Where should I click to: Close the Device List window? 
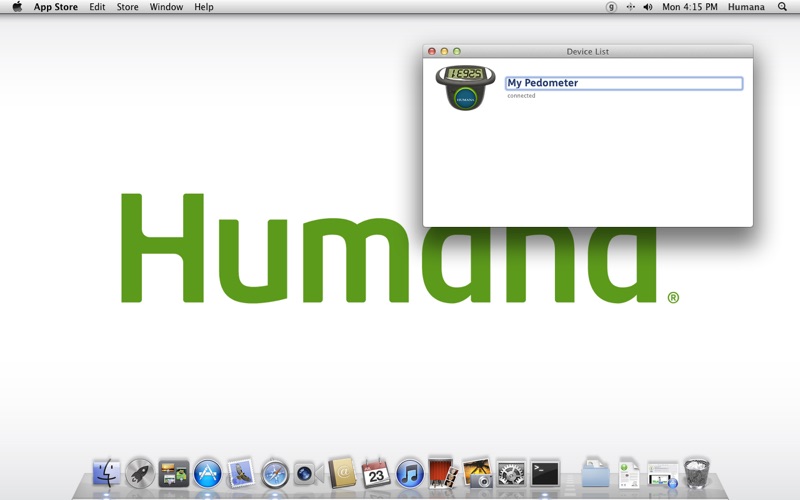click(432, 52)
